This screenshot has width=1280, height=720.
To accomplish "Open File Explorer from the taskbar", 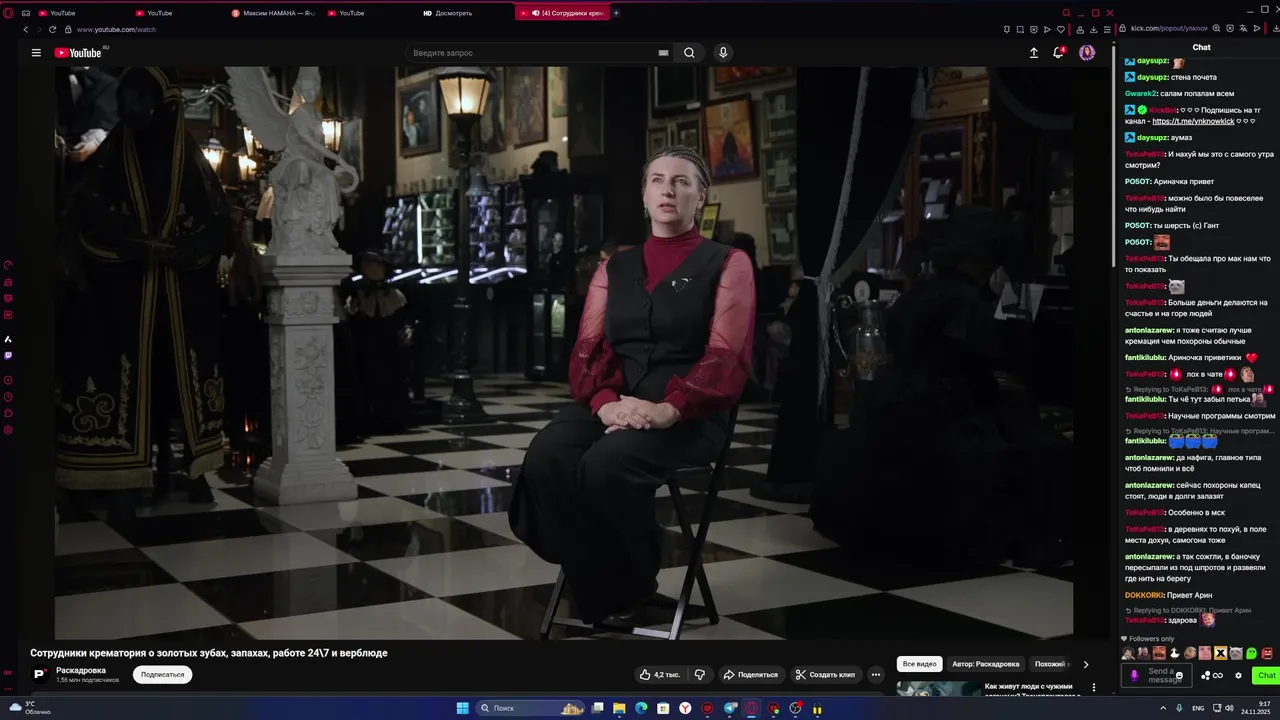I will click(619, 708).
